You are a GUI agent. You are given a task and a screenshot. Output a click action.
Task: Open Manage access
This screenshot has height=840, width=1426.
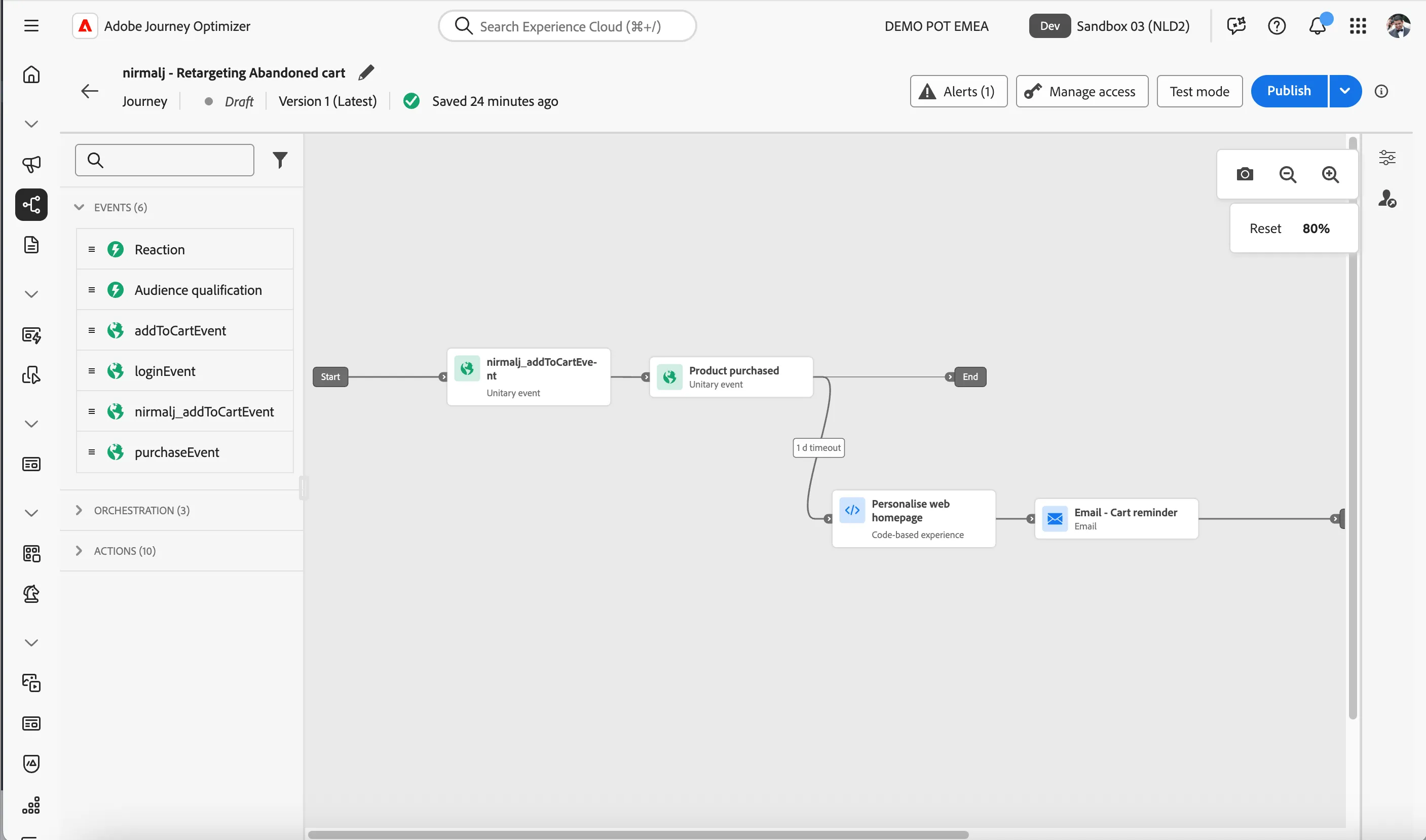1082,91
